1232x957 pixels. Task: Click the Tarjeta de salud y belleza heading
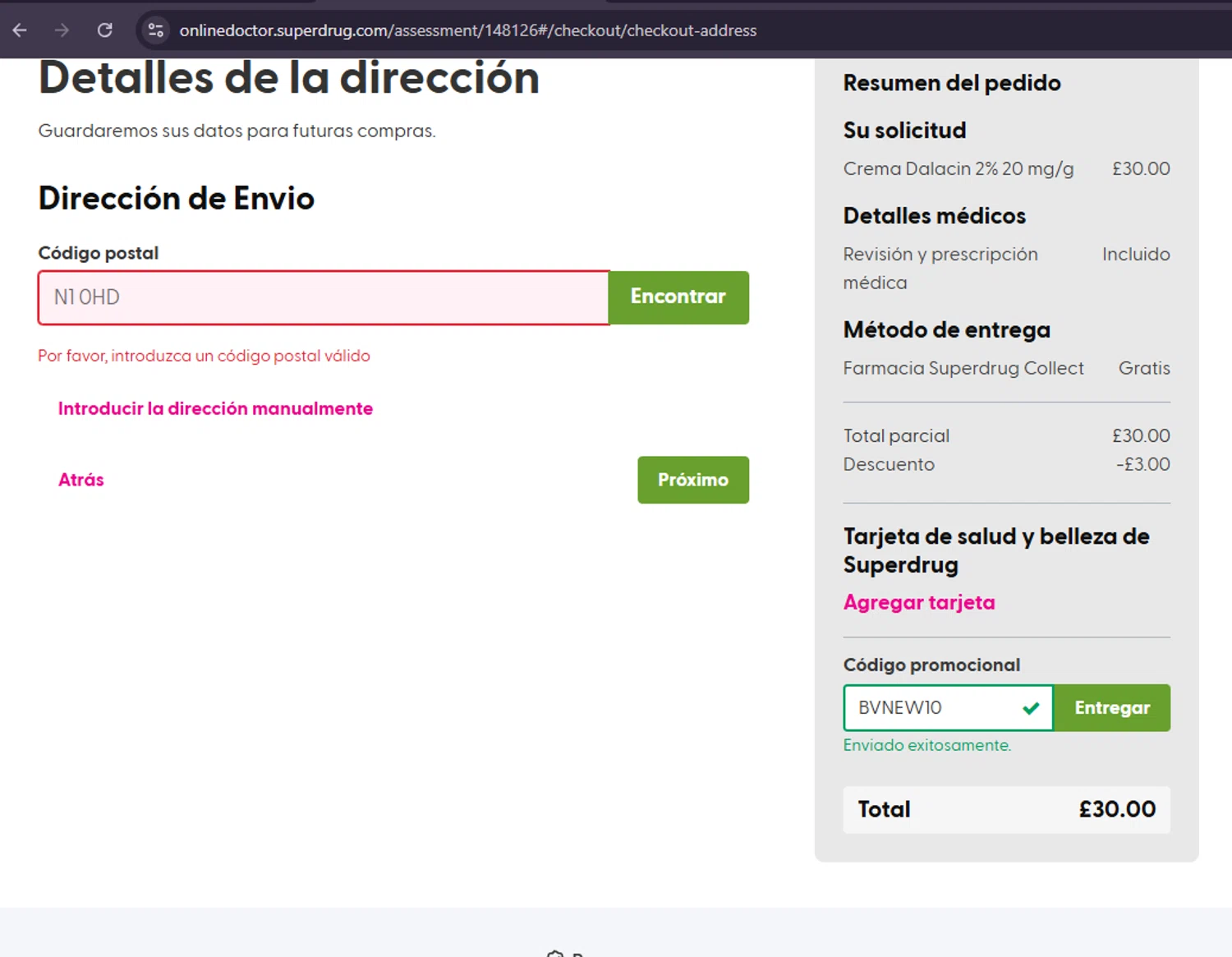(x=996, y=550)
